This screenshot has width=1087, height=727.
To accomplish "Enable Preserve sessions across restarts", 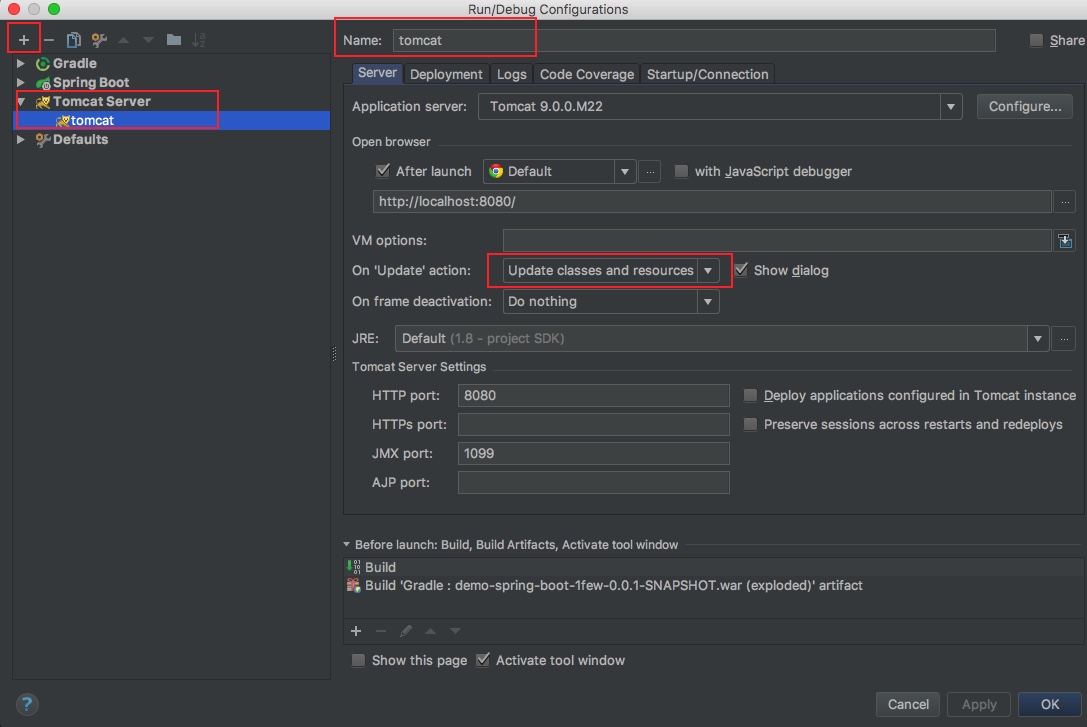I will [750, 424].
